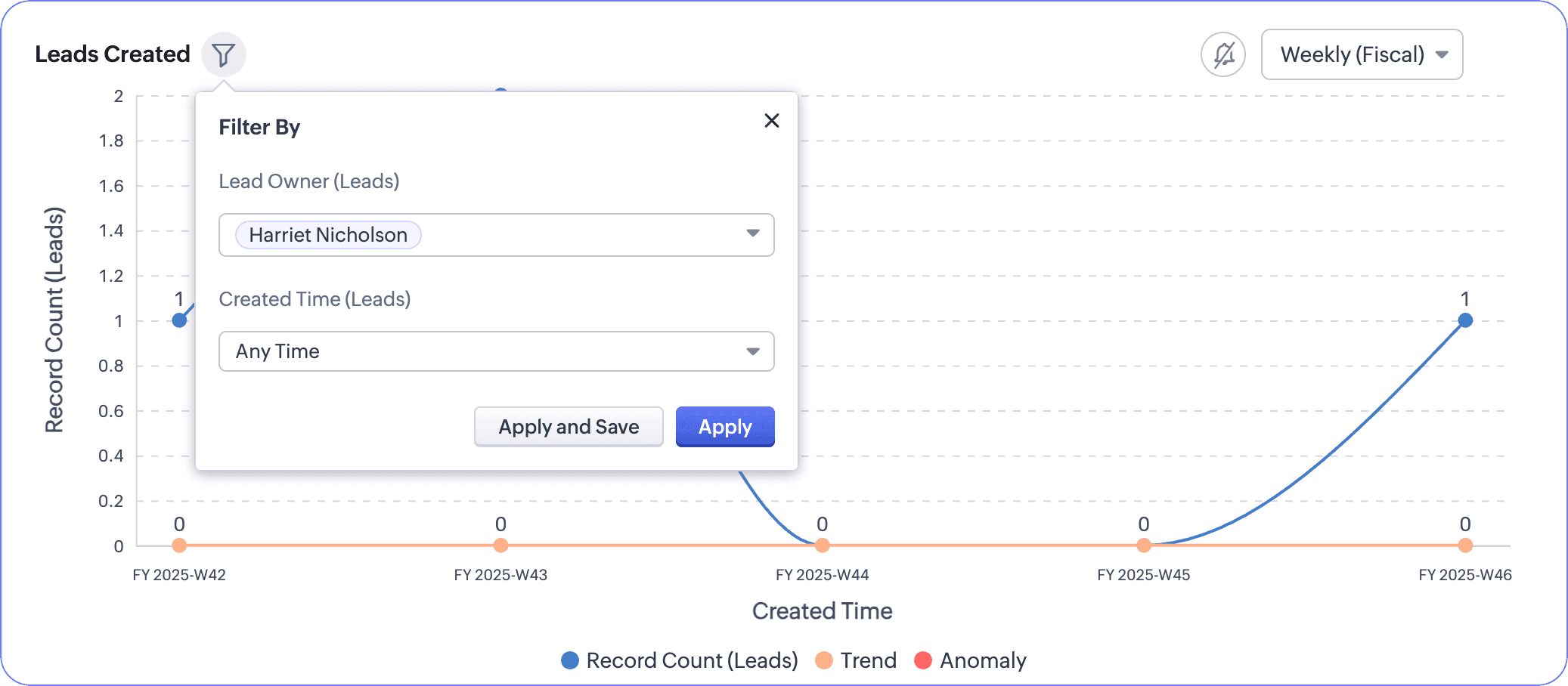The image size is (1568, 686).
Task: Click the Apply button
Action: tap(724, 427)
